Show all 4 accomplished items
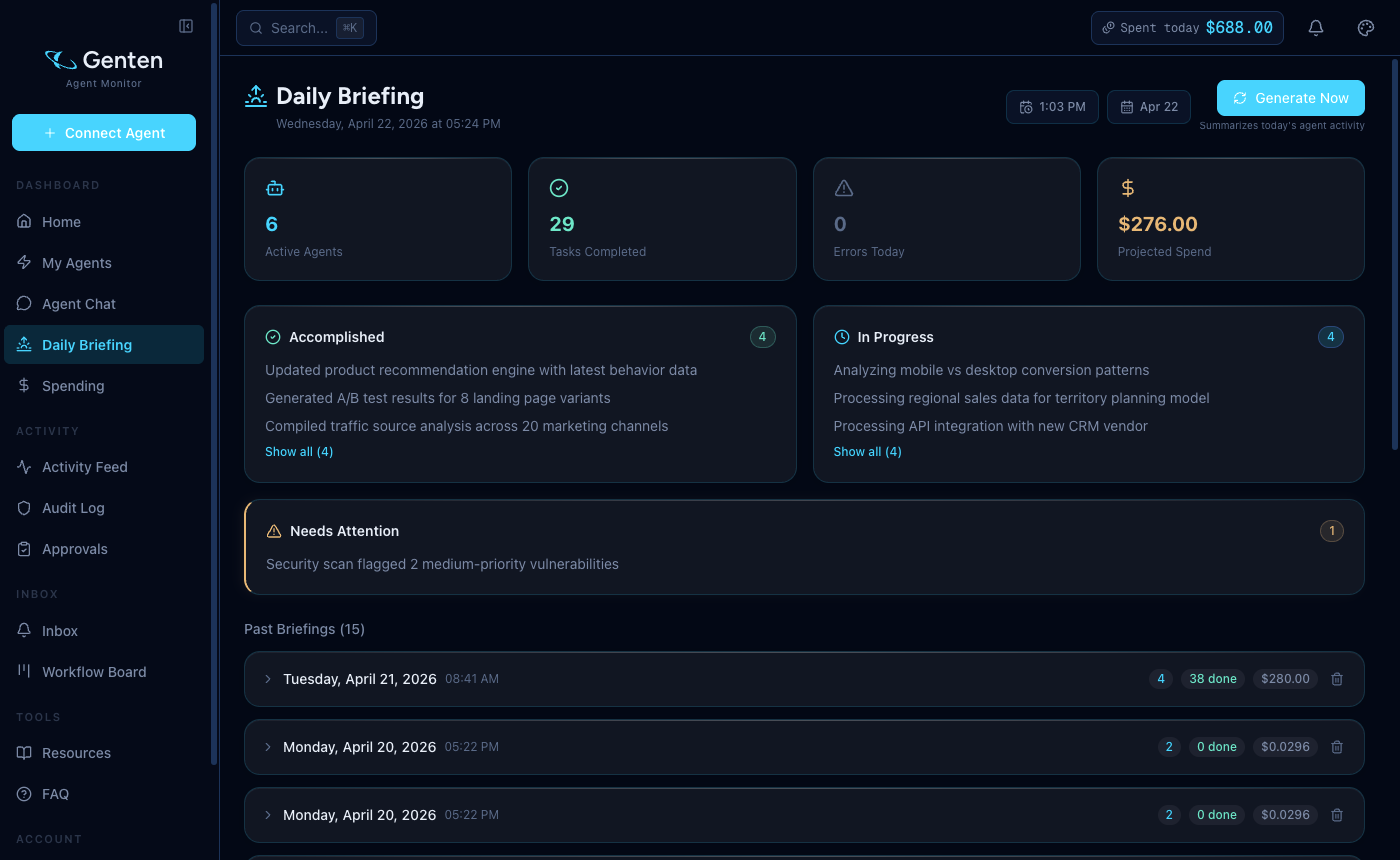1400x860 pixels. pyautogui.click(x=299, y=452)
